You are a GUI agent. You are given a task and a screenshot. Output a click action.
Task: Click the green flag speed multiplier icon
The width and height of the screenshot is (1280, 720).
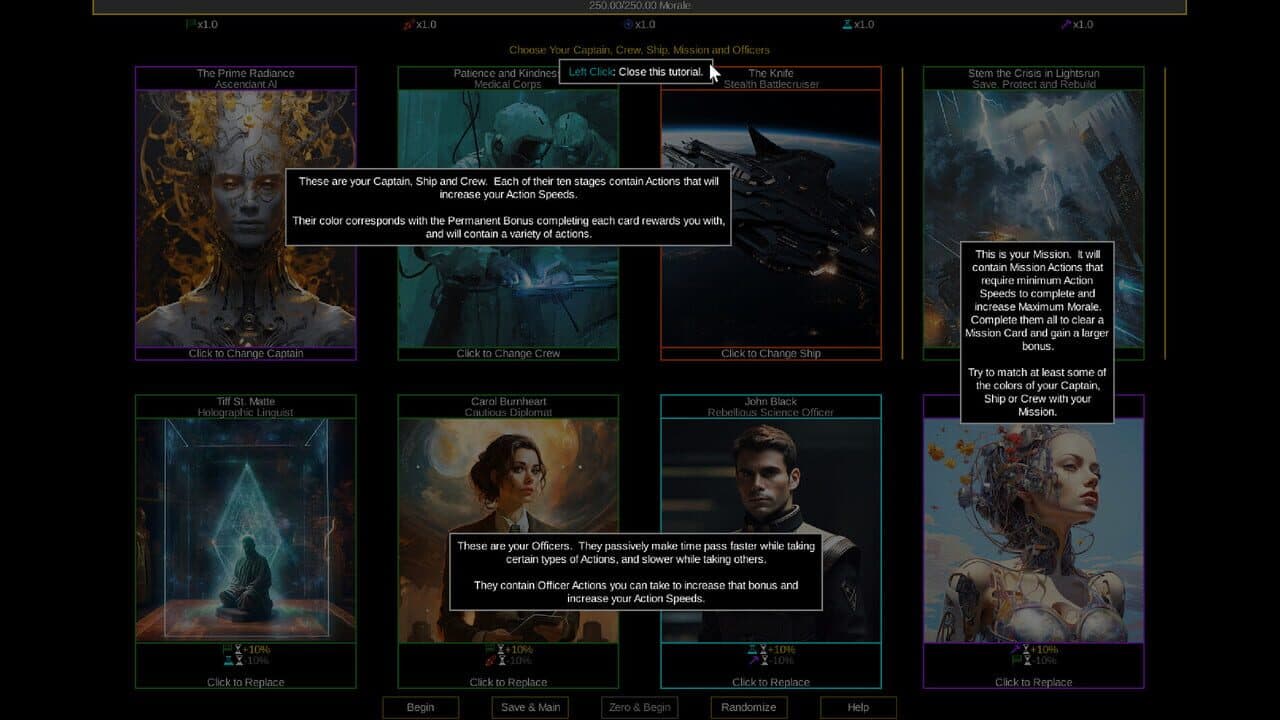point(192,24)
